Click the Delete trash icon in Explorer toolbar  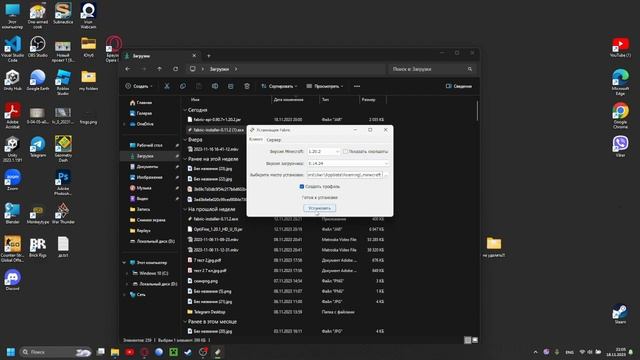(247, 86)
